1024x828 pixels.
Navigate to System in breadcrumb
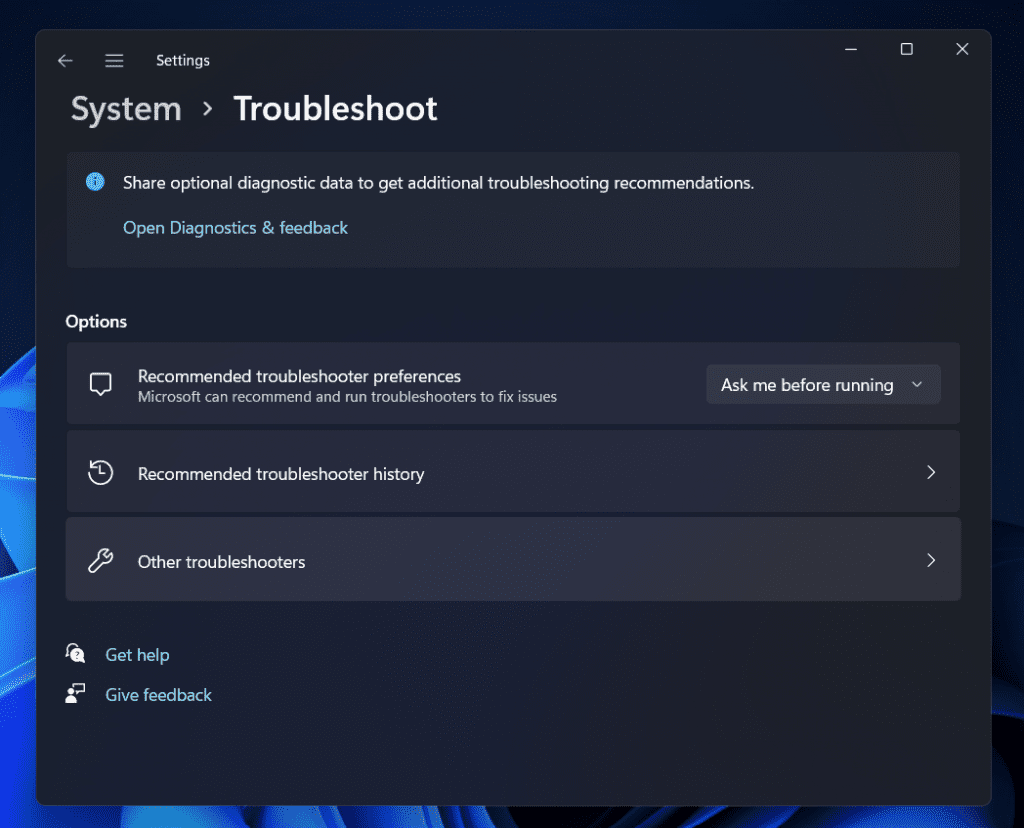coord(126,108)
